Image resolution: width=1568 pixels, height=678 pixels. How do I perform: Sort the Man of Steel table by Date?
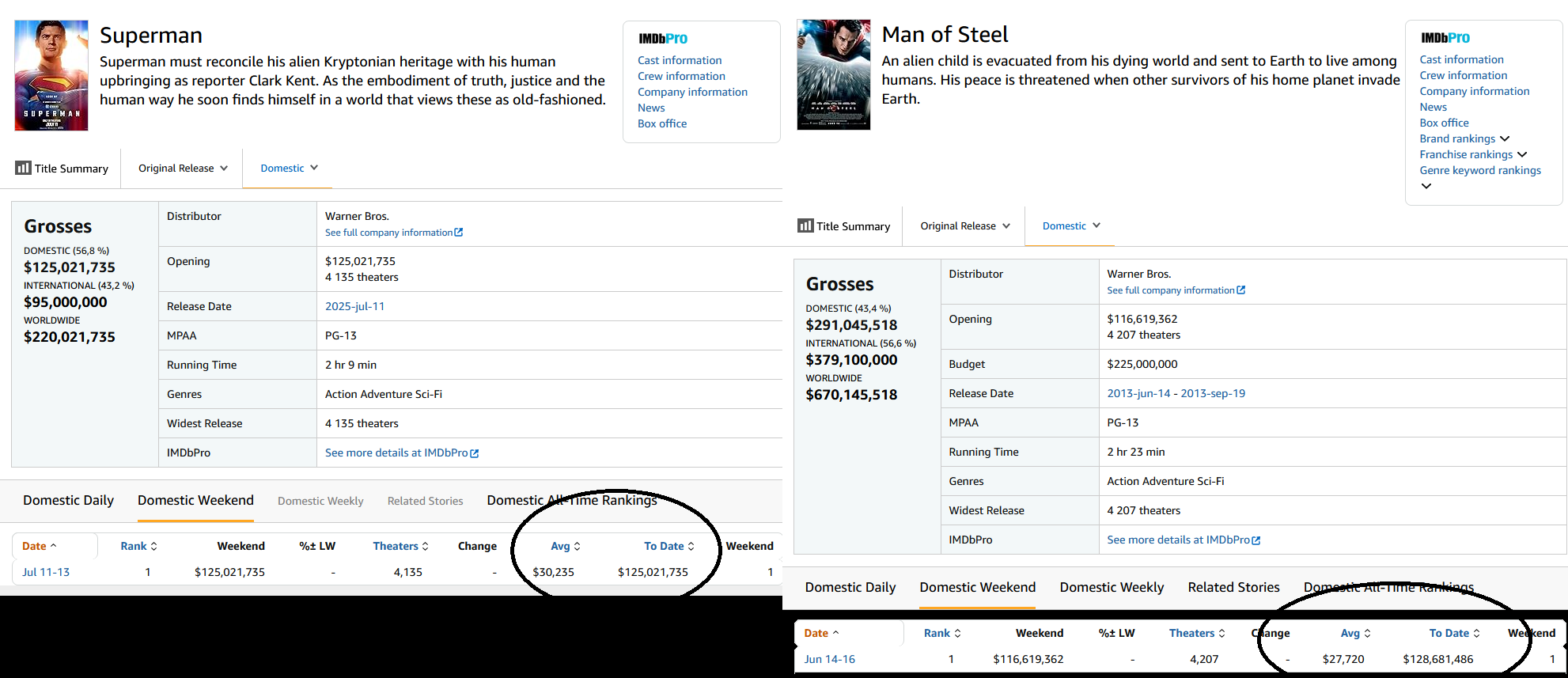coord(821,633)
